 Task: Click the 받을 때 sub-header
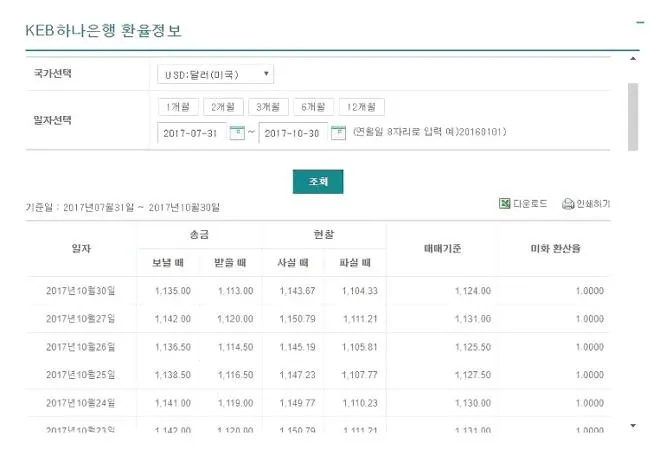tap(230, 263)
